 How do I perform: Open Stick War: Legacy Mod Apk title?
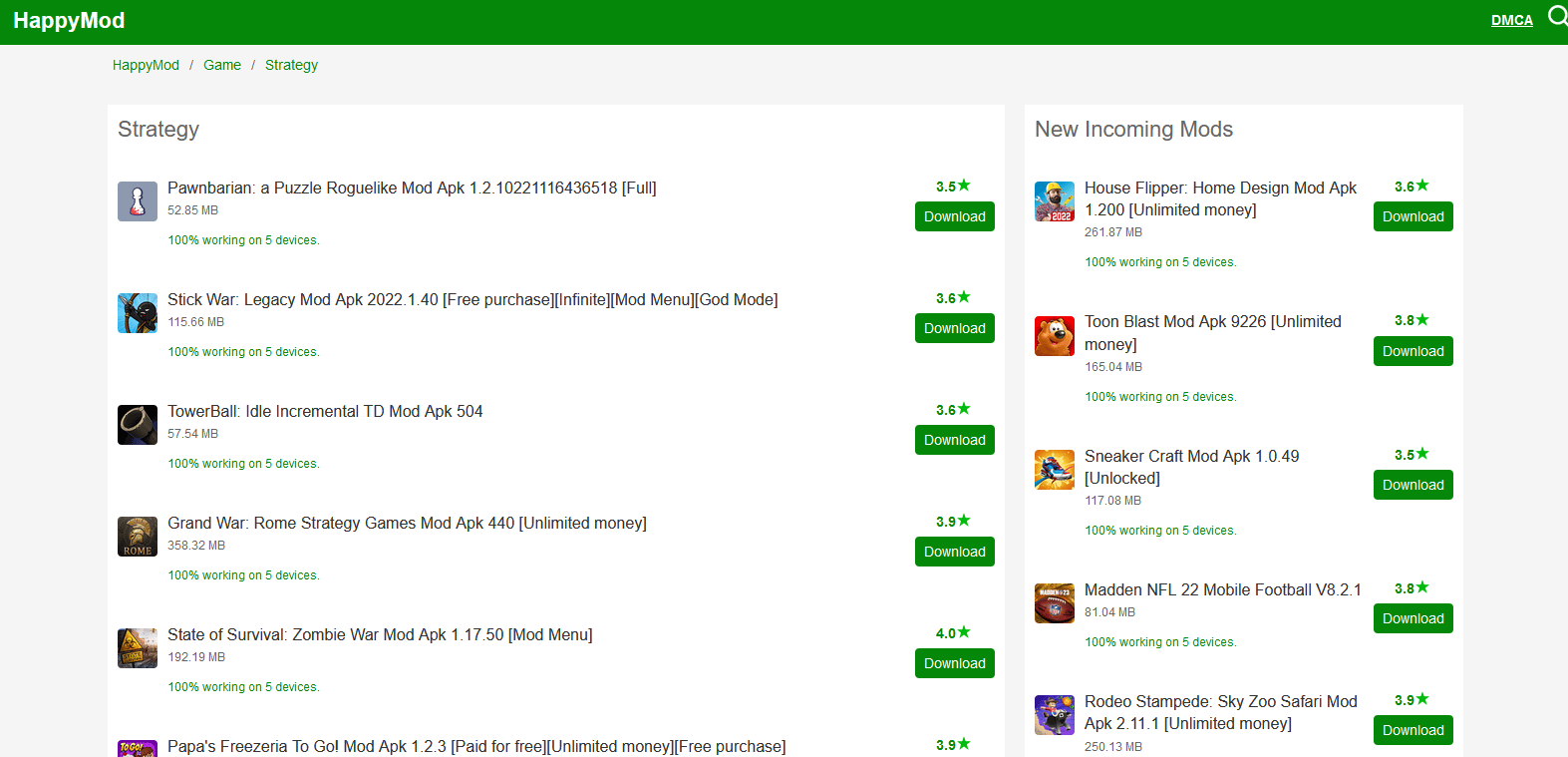coord(472,299)
